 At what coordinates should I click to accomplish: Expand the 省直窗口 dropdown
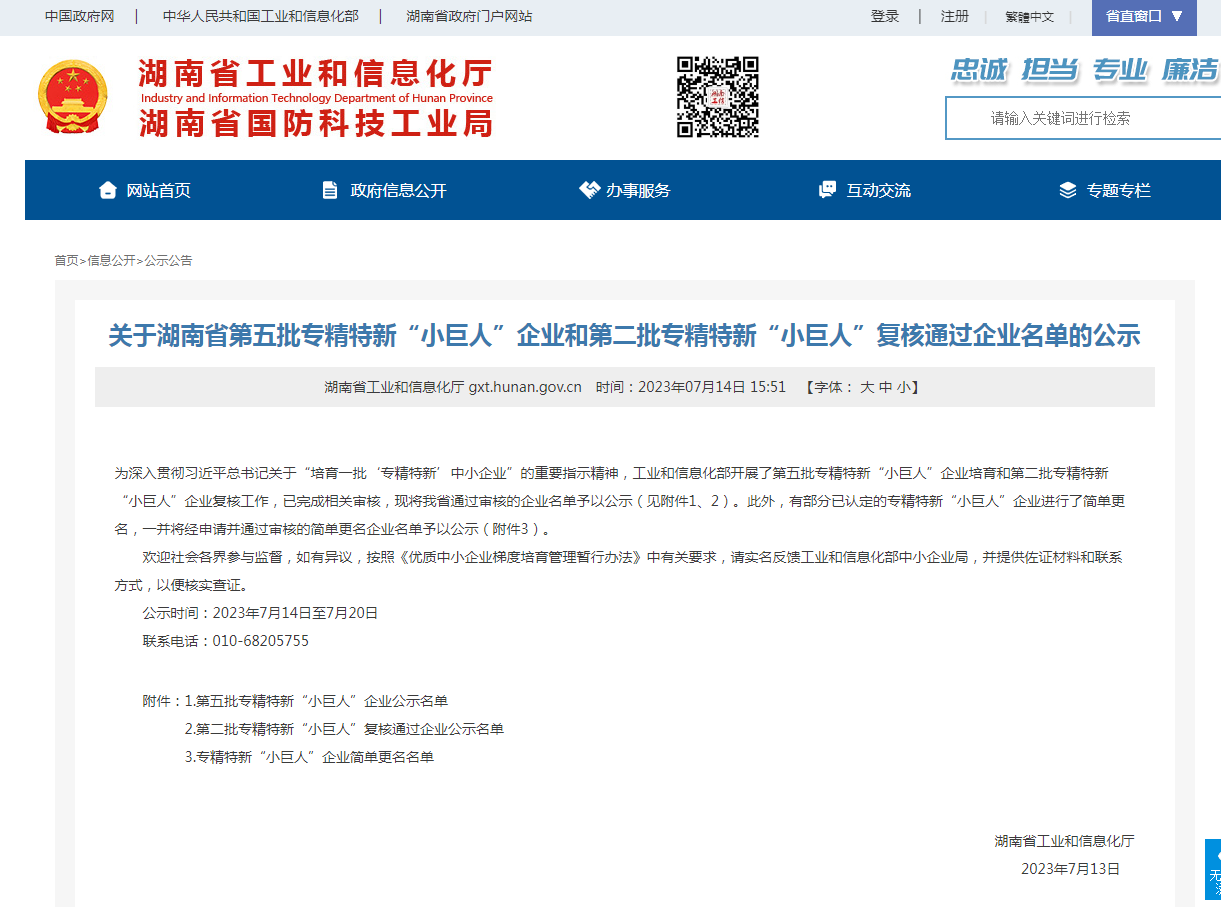[x=1144, y=16]
